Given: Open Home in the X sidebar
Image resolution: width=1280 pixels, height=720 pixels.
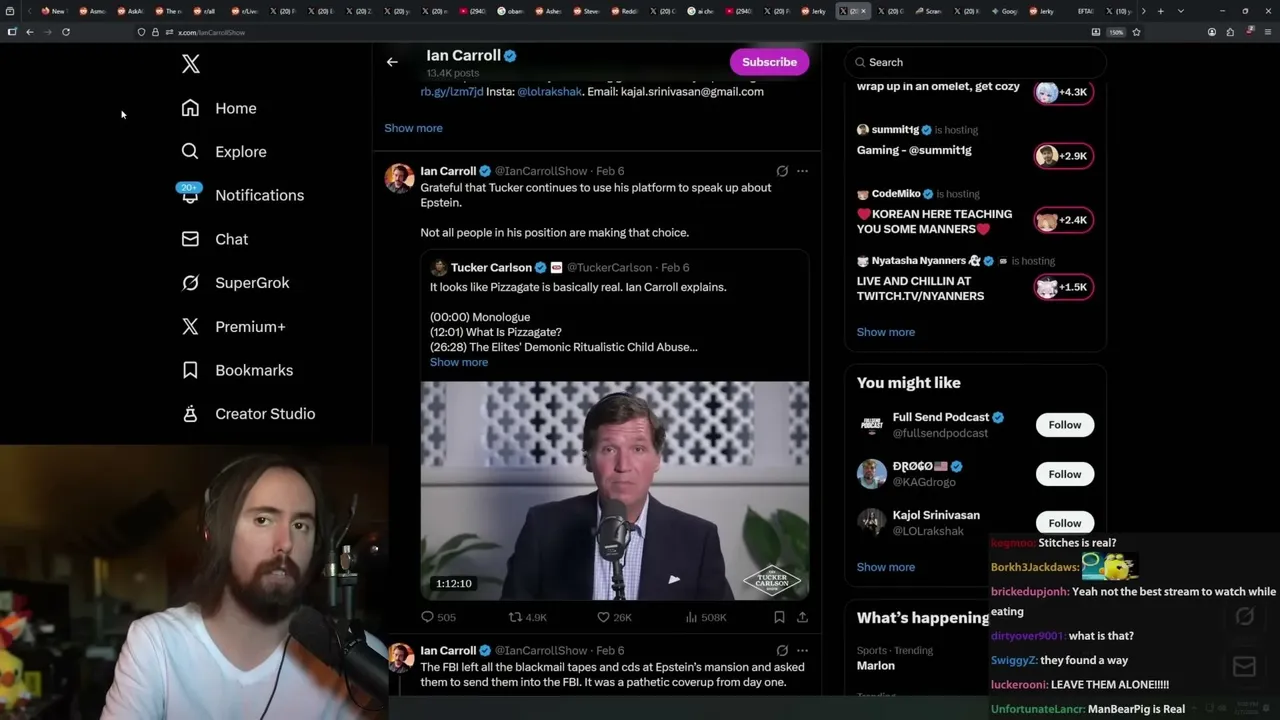Looking at the screenshot, I should (x=236, y=108).
